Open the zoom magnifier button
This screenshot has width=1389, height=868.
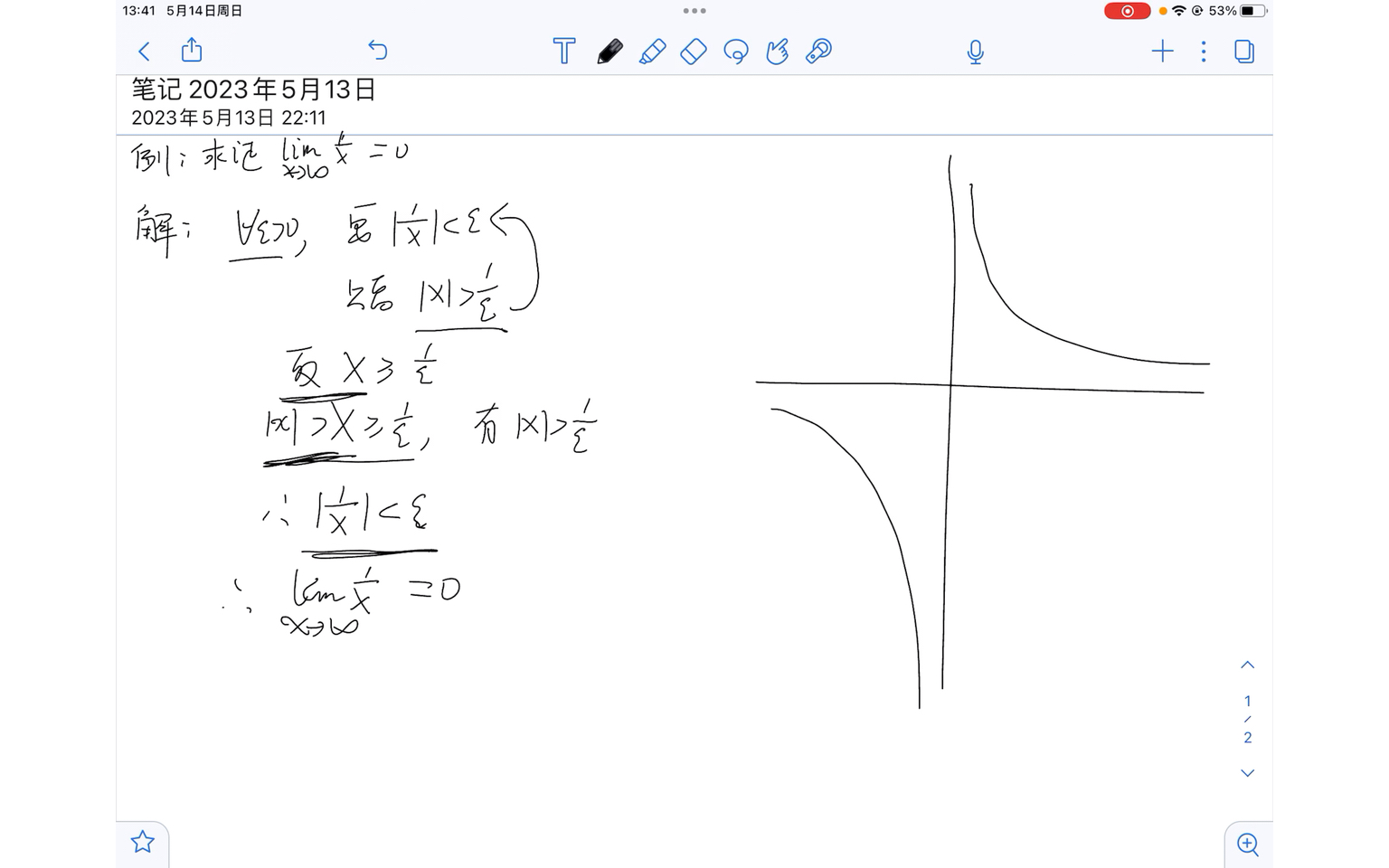click(x=1248, y=844)
